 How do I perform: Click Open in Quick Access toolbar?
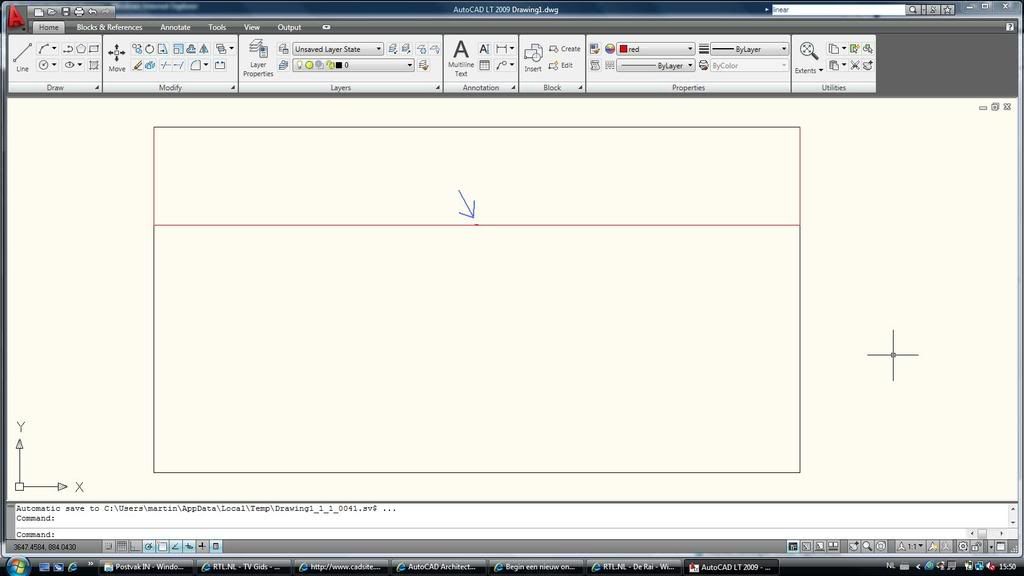point(52,12)
